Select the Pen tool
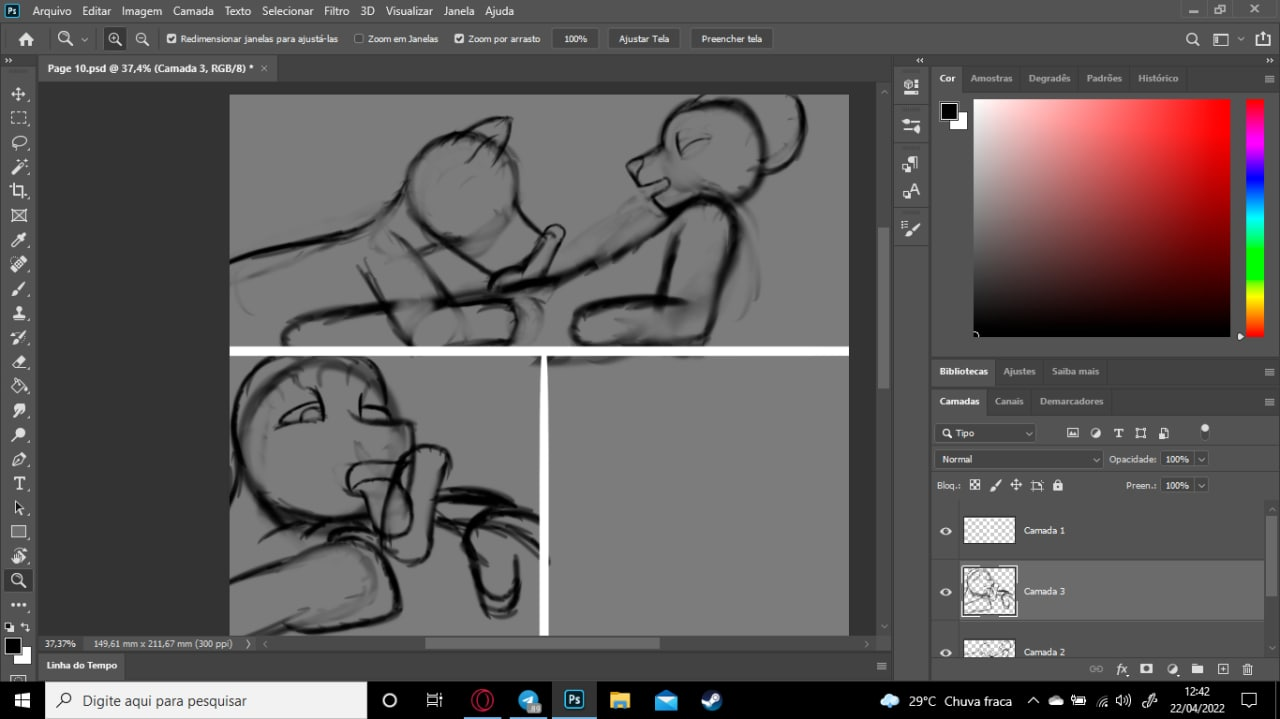 click(x=18, y=460)
